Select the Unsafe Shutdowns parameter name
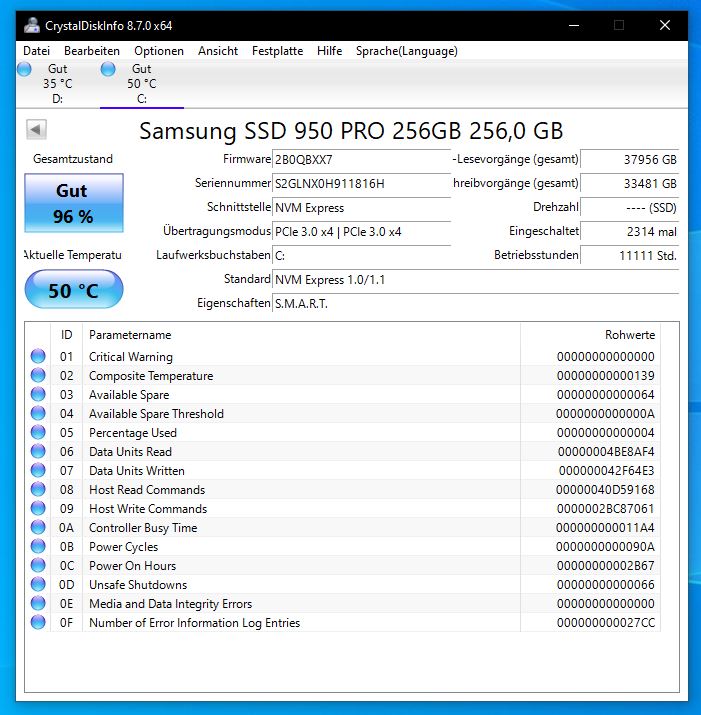Image resolution: width=701 pixels, height=715 pixels. tap(138, 585)
